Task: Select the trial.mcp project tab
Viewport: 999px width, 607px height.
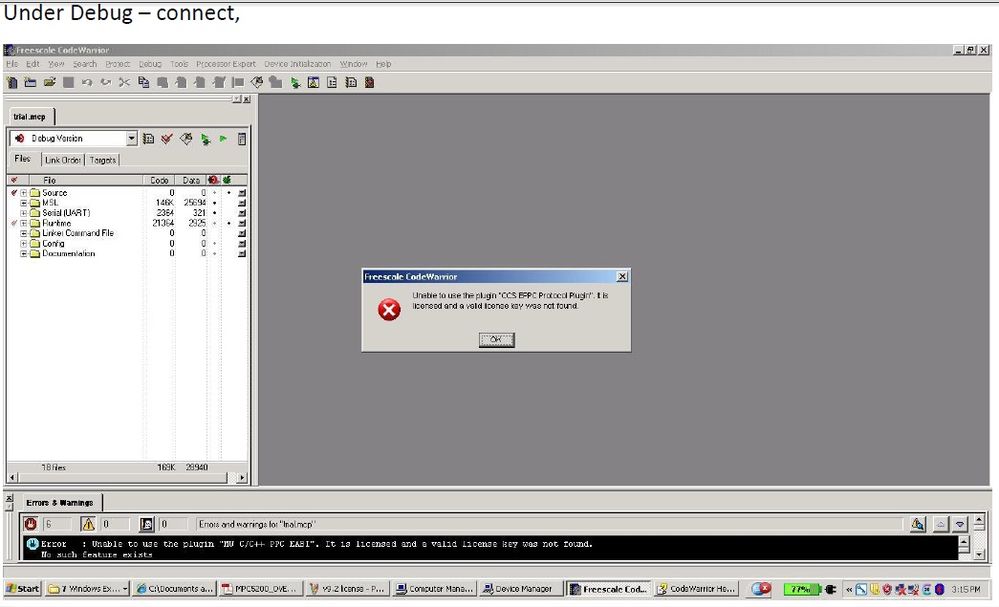Action: [x=29, y=117]
